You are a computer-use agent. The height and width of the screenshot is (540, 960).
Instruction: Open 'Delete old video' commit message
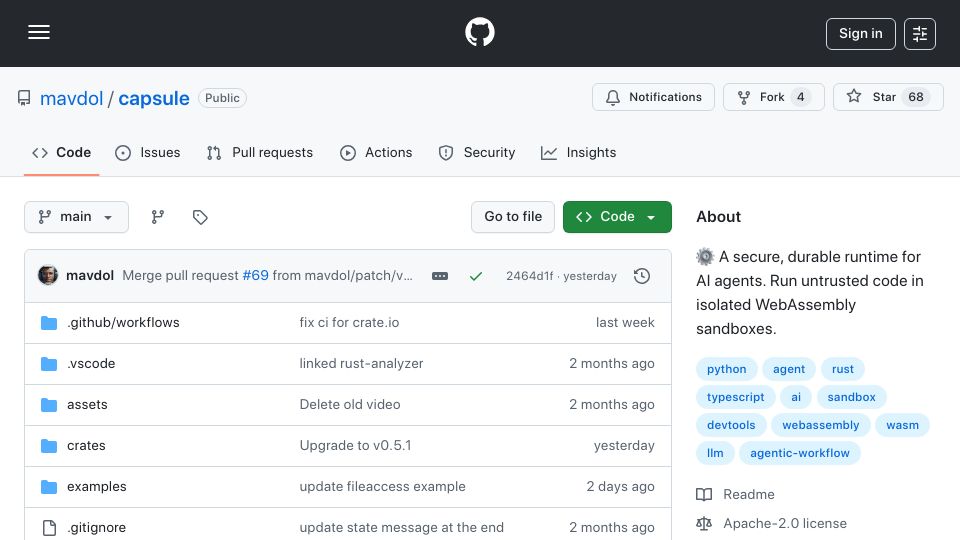pos(350,405)
